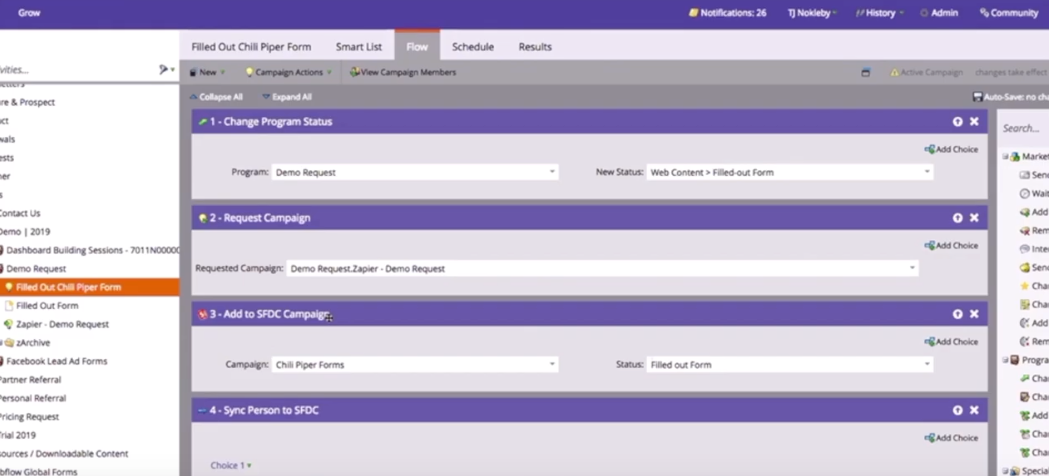Select Zapier - Demo Request in the tree
Viewport: 1049px width, 476px height.
click(62, 325)
